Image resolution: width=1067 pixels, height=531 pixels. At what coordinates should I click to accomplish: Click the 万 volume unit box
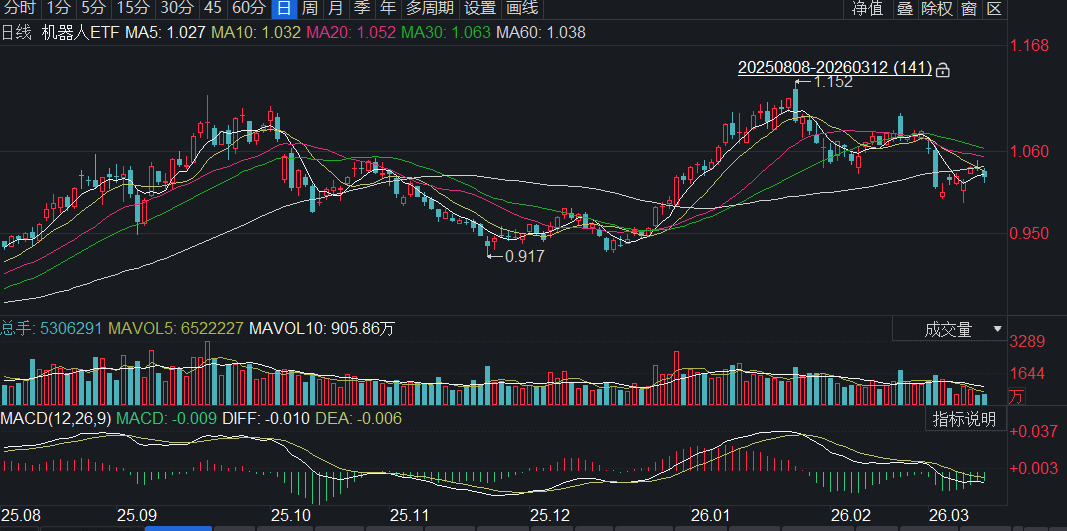point(1016,397)
